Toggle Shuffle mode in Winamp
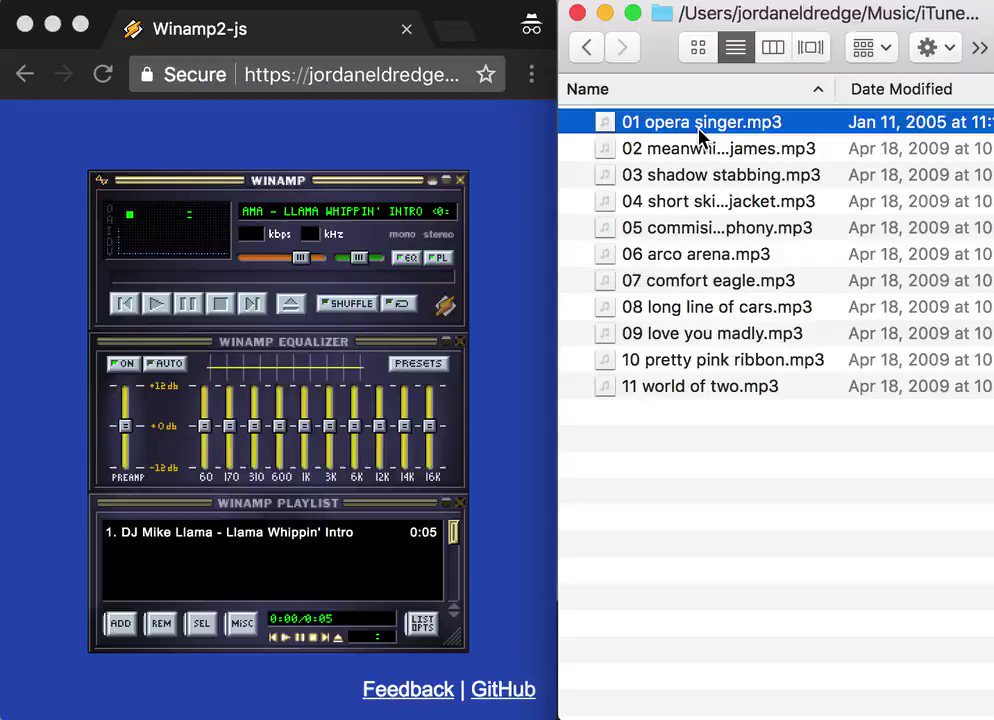This screenshot has width=994, height=720. pyautogui.click(x=347, y=304)
